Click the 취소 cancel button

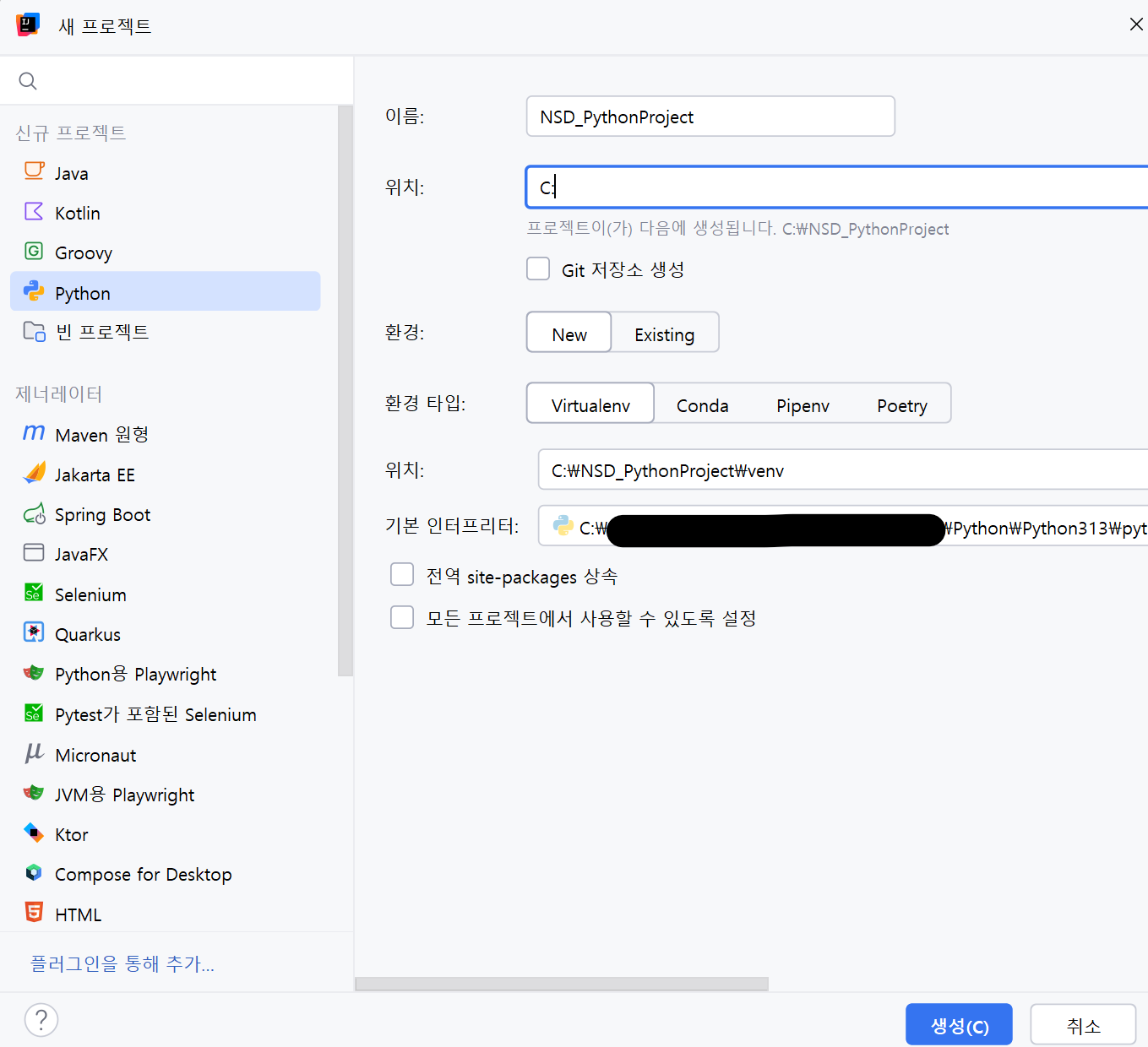[x=1083, y=1025]
